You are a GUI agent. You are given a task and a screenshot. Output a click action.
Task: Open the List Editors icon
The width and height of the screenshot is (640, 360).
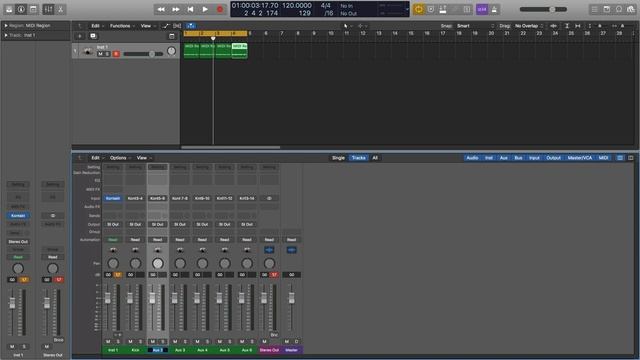click(x=594, y=9)
